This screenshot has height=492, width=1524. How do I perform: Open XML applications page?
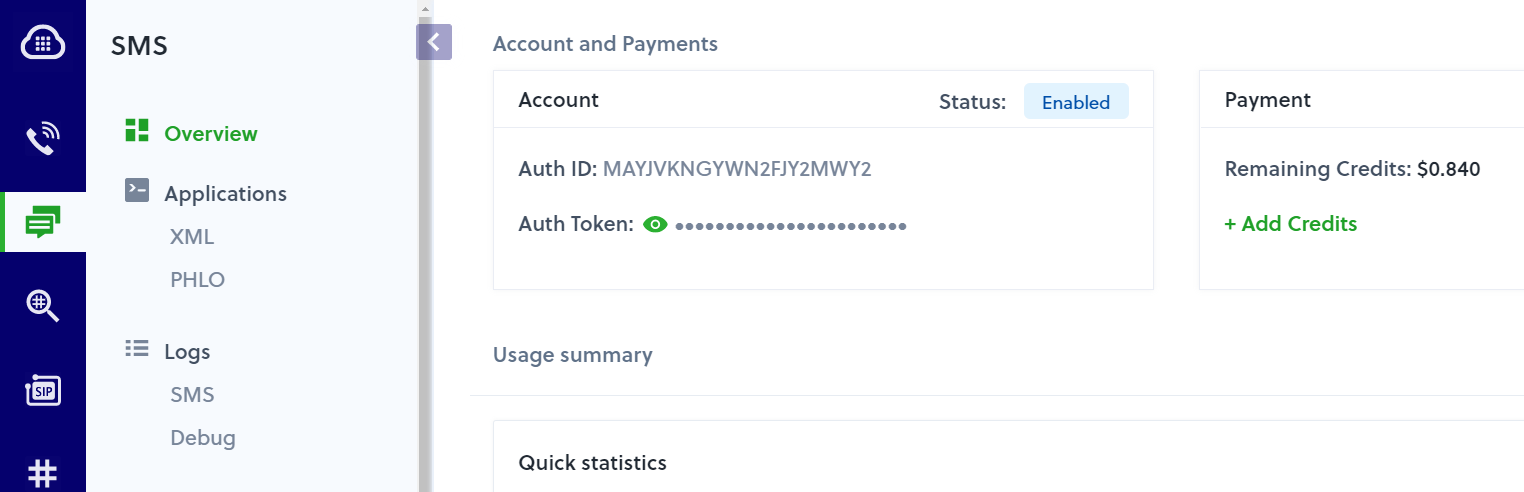pyautogui.click(x=192, y=237)
